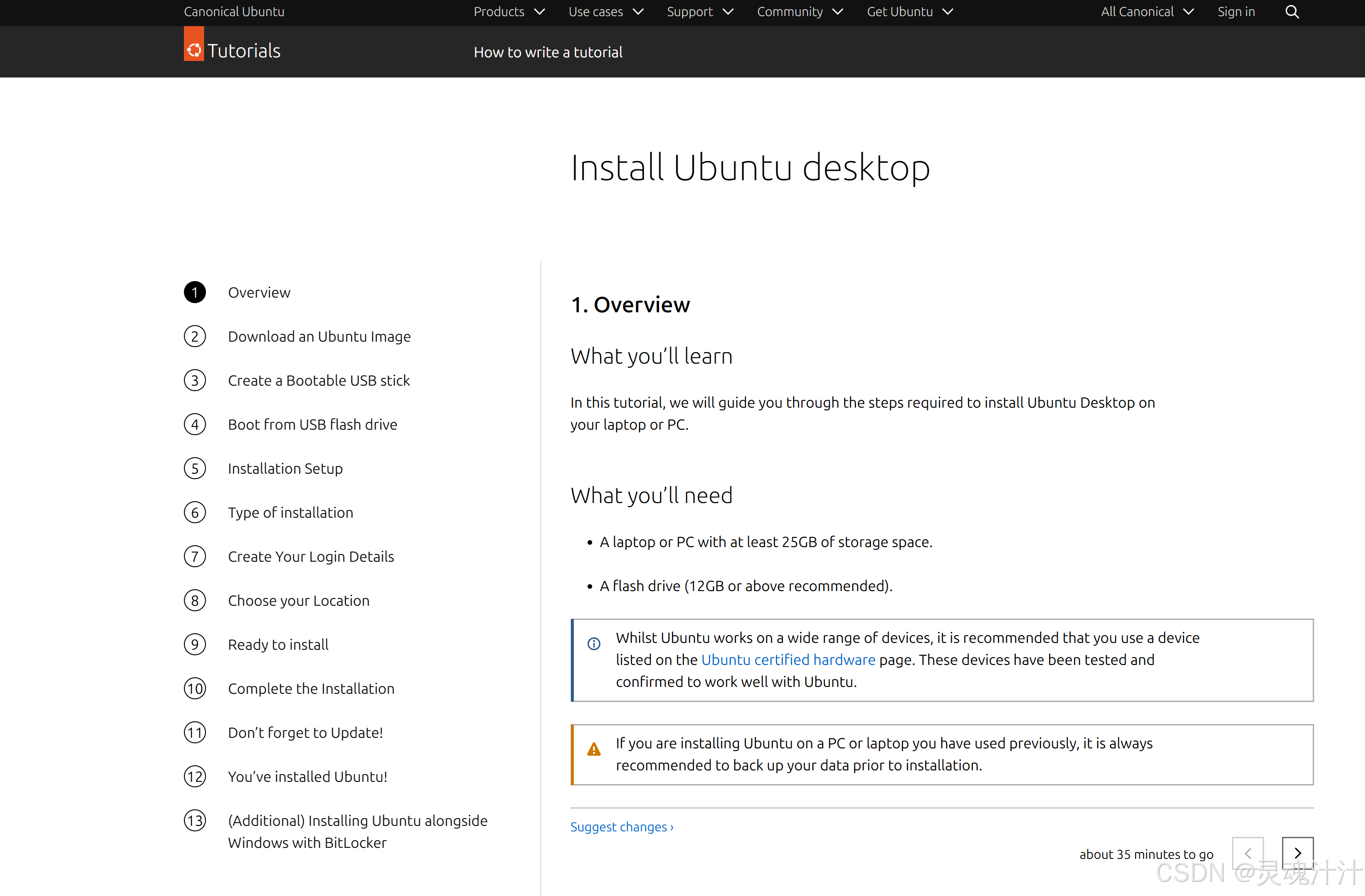Open the Type of installation step
The width and height of the screenshot is (1365, 896).
(x=290, y=513)
